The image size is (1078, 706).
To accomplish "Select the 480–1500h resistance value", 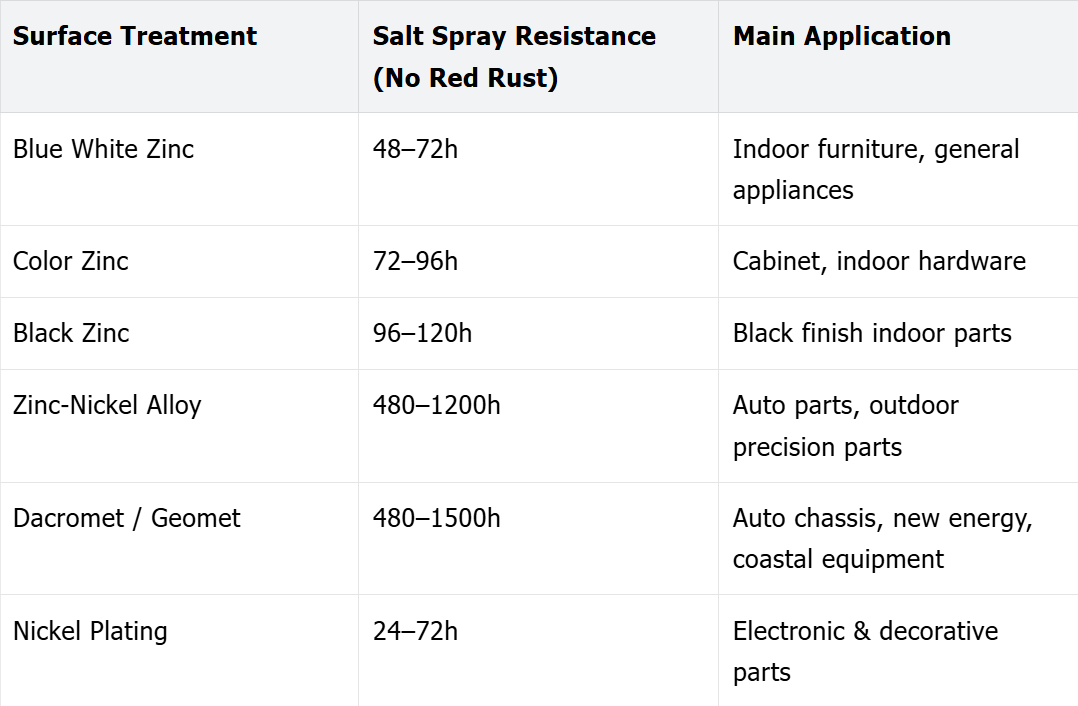I will pyautogui.click(x=437, y=518).
